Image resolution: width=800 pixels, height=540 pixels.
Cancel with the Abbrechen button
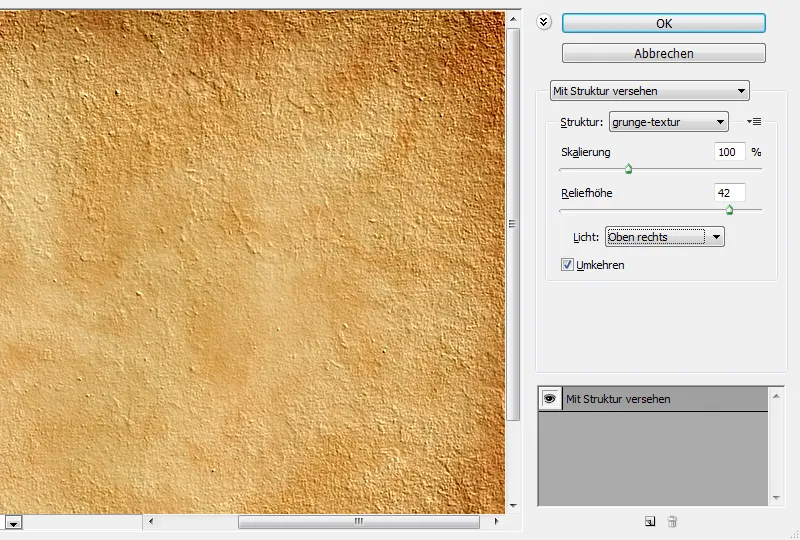coord(664,53)
